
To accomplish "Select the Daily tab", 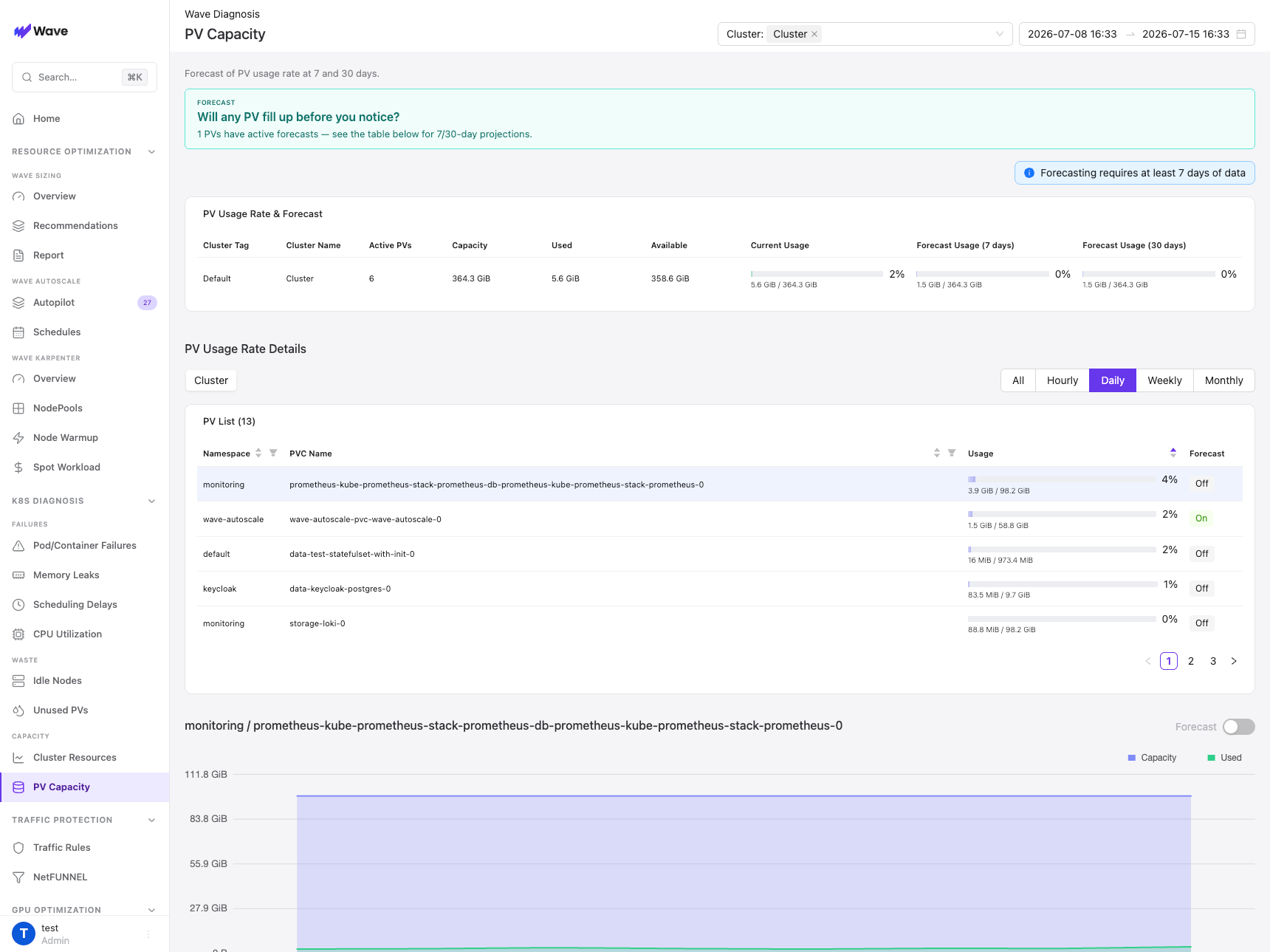I will 1113,380.
